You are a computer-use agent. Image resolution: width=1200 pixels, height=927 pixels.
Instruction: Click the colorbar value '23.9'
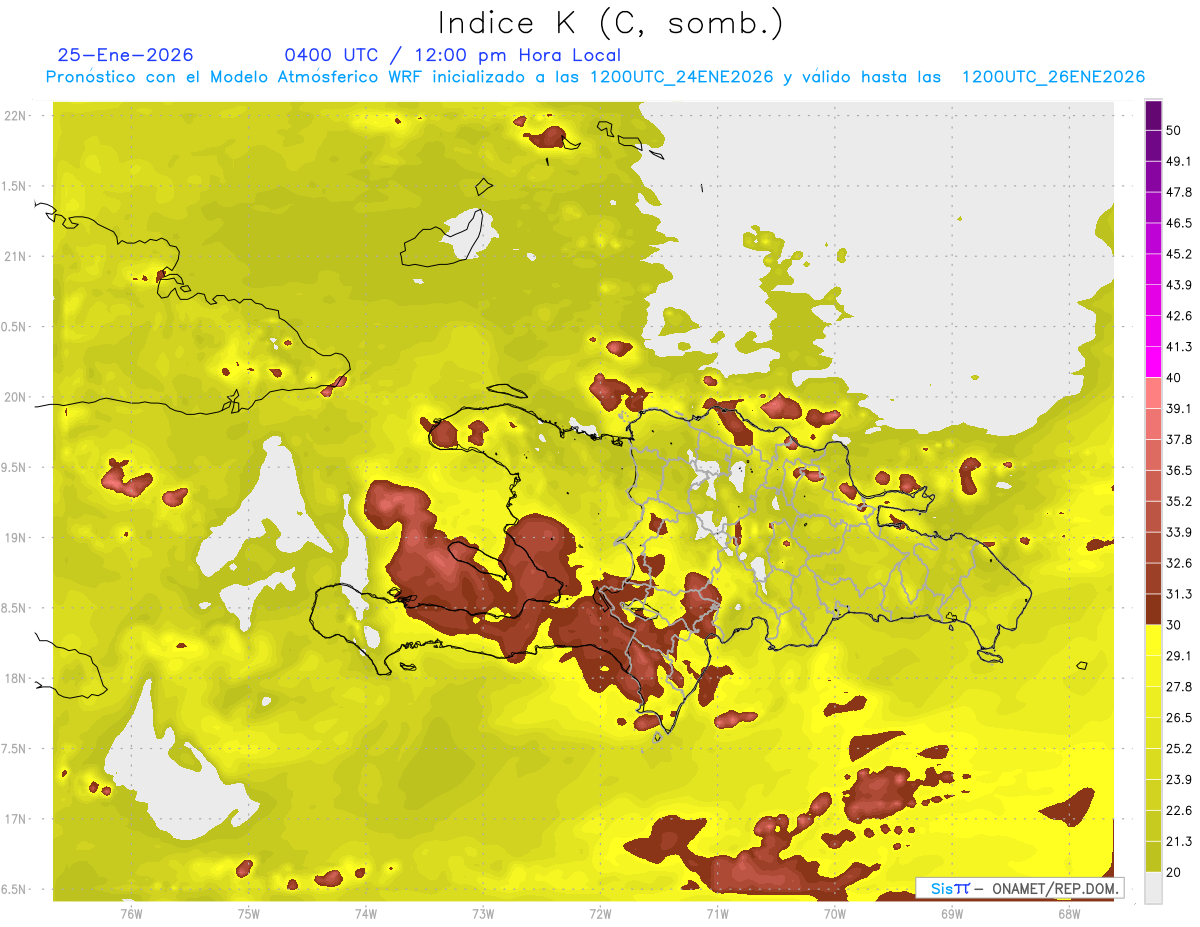pyautogui.click(x=1178, y=780)
